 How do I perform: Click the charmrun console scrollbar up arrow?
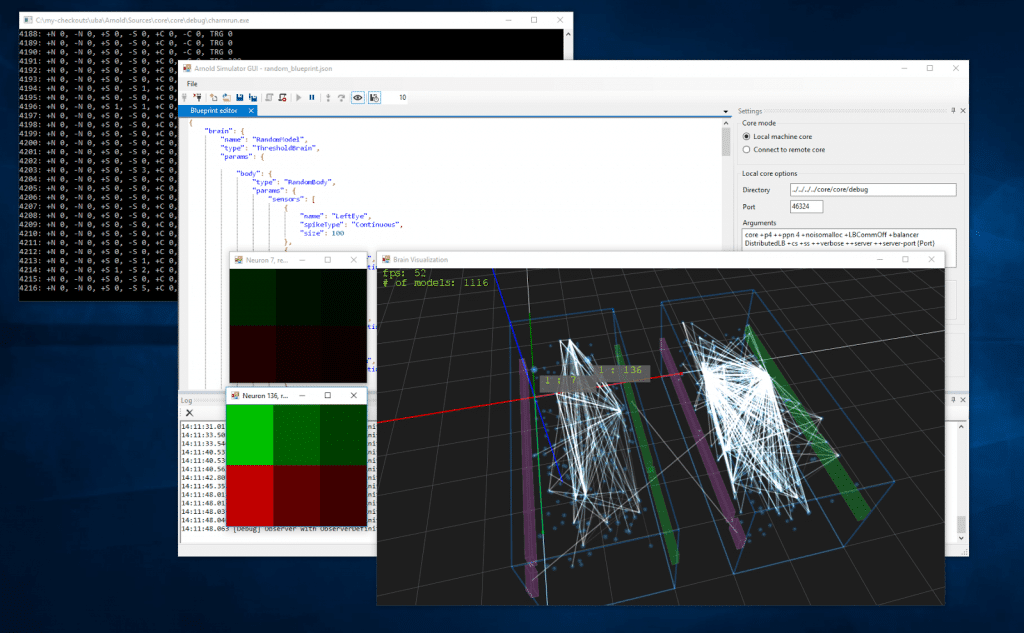point(568,34)
